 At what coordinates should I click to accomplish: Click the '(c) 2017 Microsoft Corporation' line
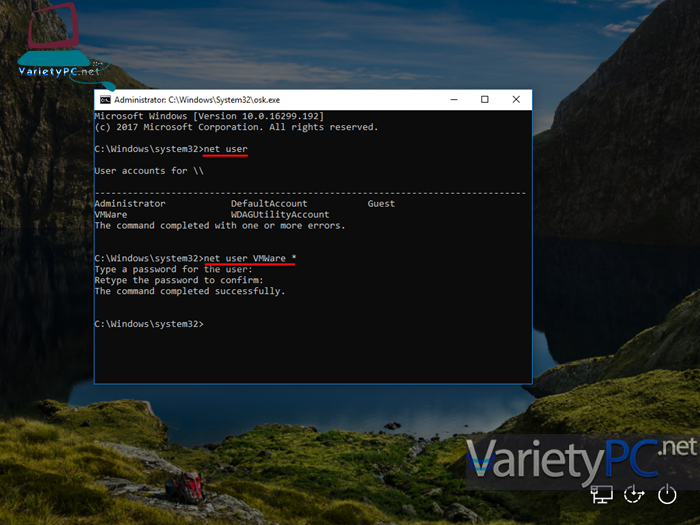(x=236, y=127)
